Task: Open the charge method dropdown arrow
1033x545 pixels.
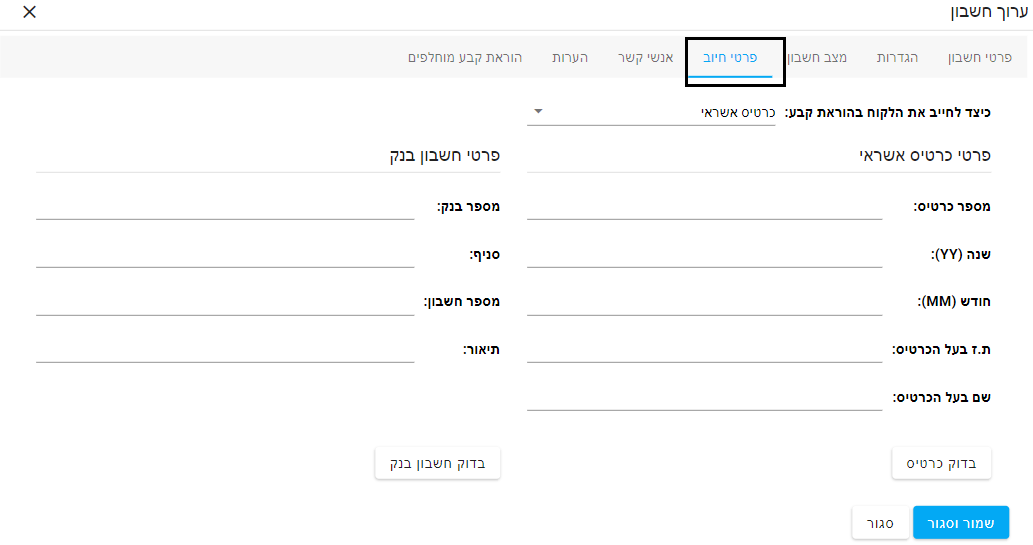Action: pyautogui.click(x=538, y=111)
